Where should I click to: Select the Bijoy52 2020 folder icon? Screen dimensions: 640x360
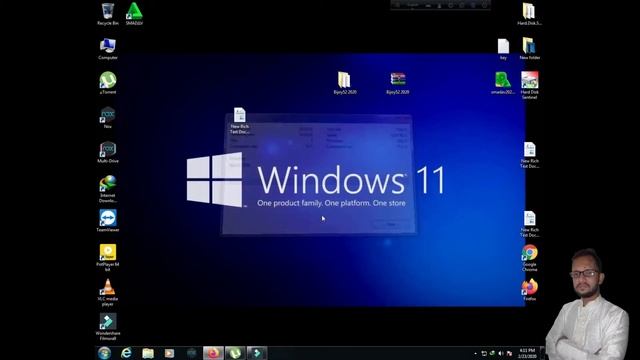coord(345,83)
